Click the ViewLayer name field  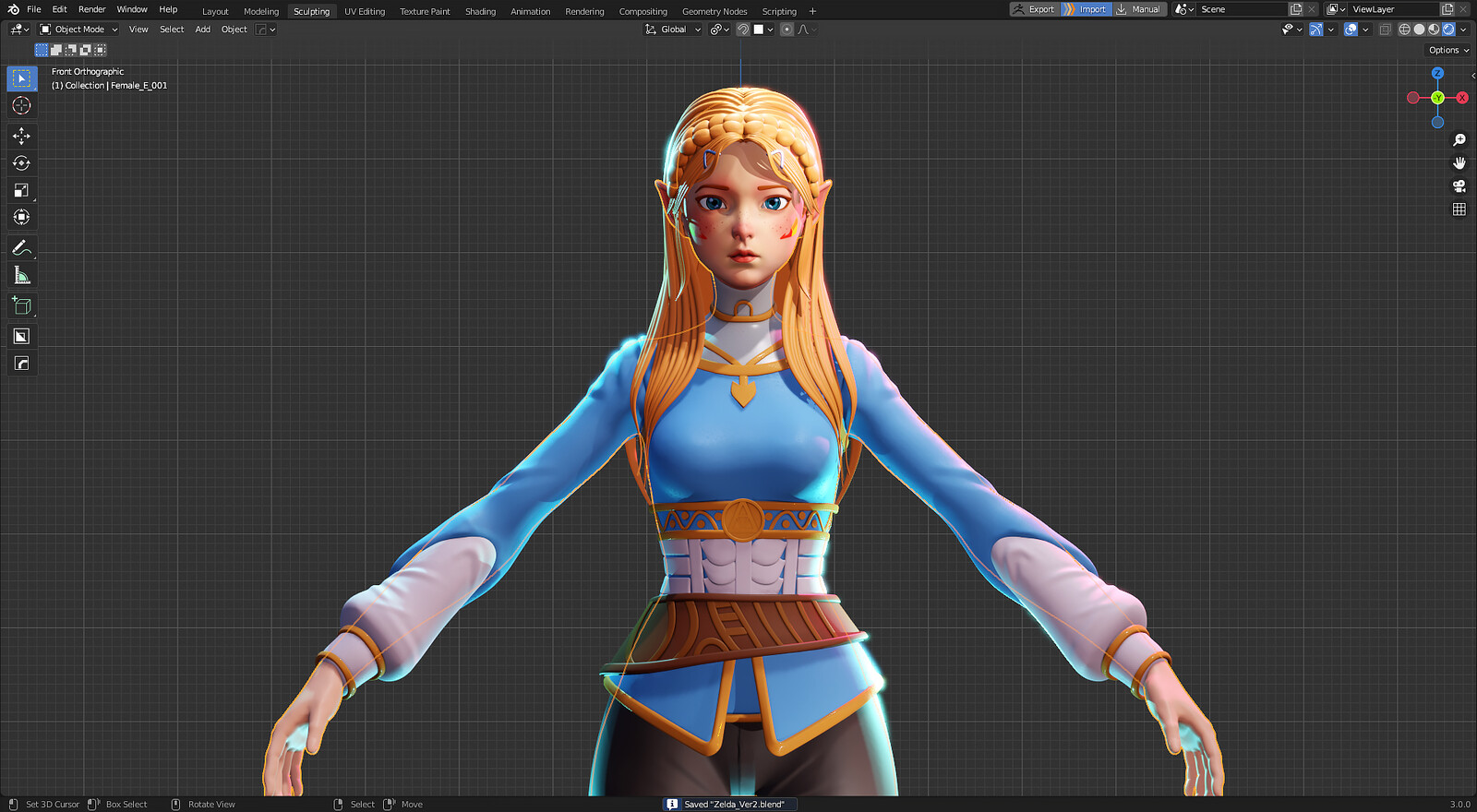coord(1394,9)
